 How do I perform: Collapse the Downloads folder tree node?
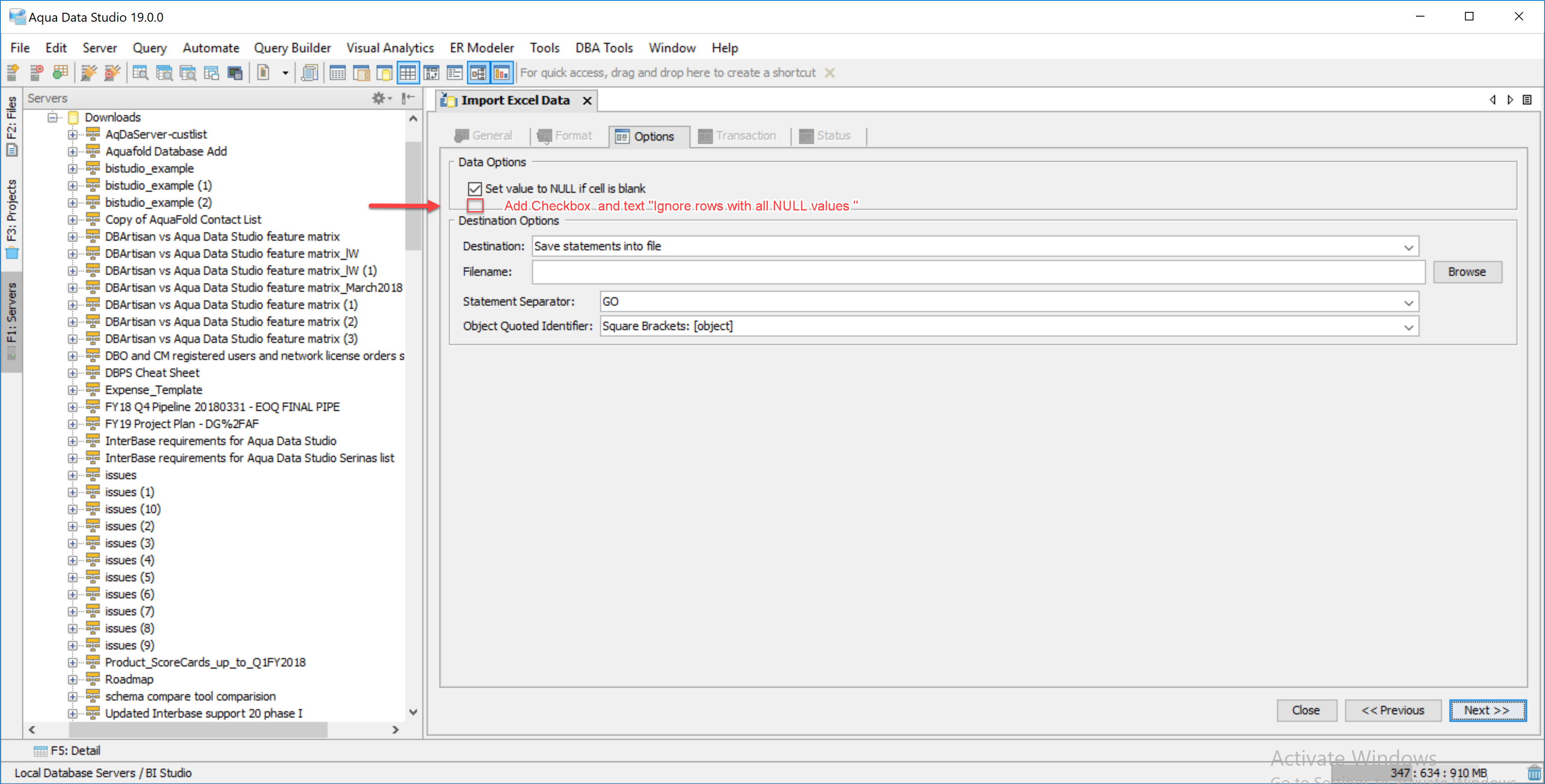coord(53,117)
